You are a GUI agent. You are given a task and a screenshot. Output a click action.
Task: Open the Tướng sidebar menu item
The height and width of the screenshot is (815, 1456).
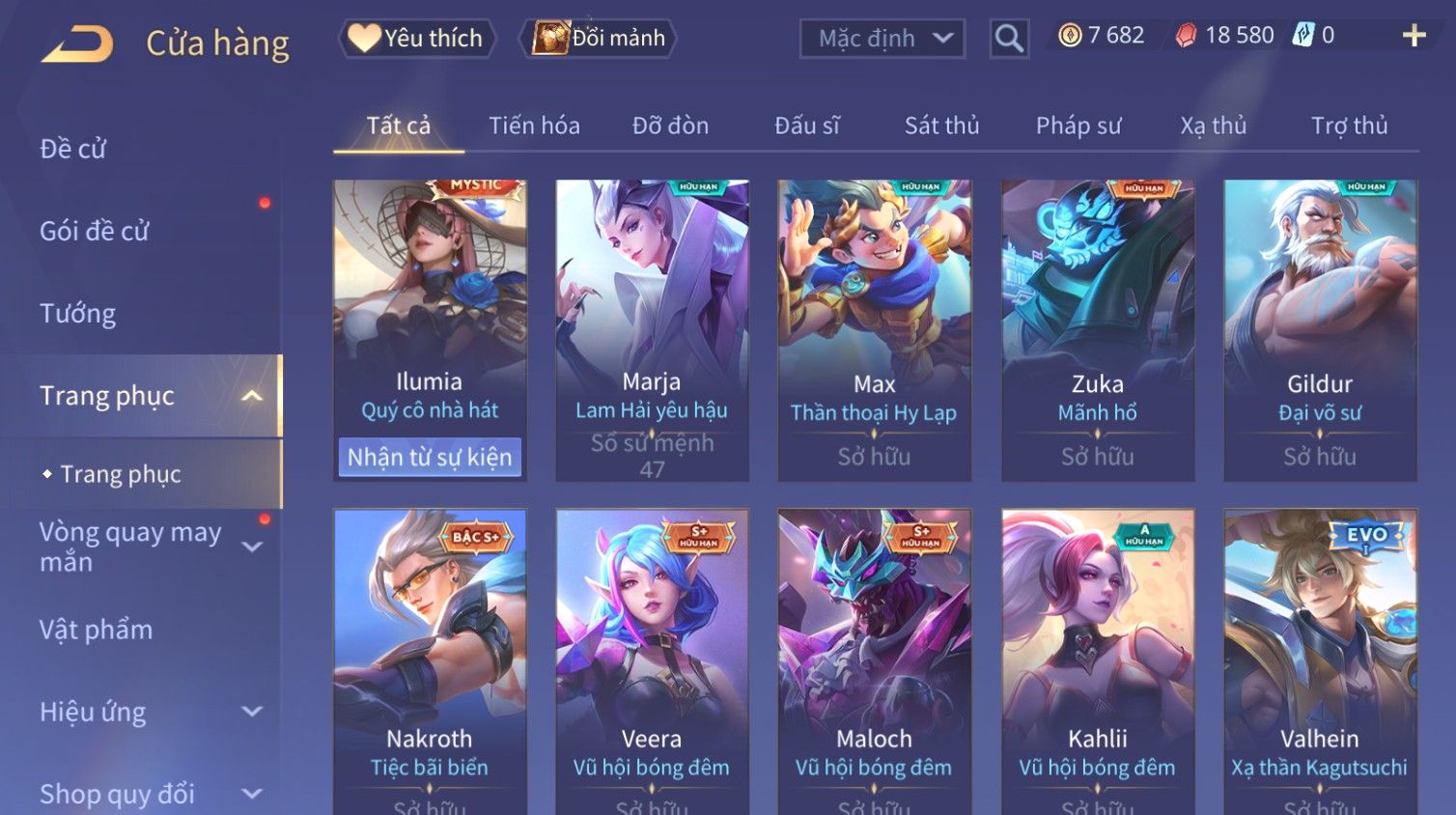(x=78, y=314)
